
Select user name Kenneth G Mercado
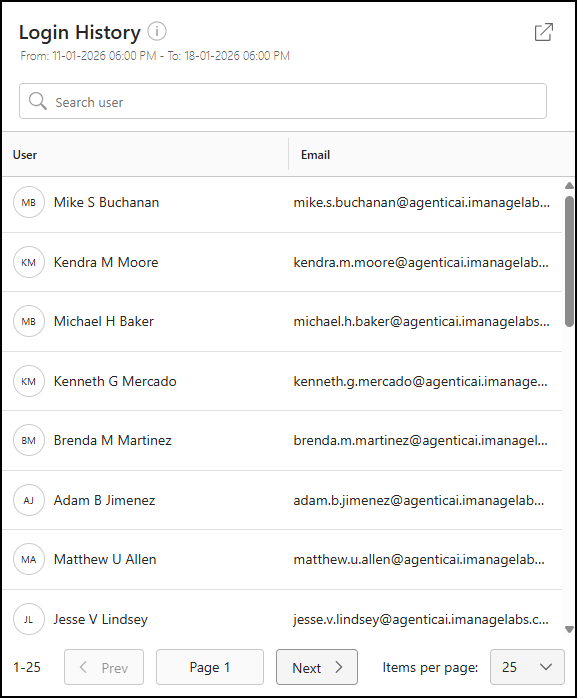115,381
